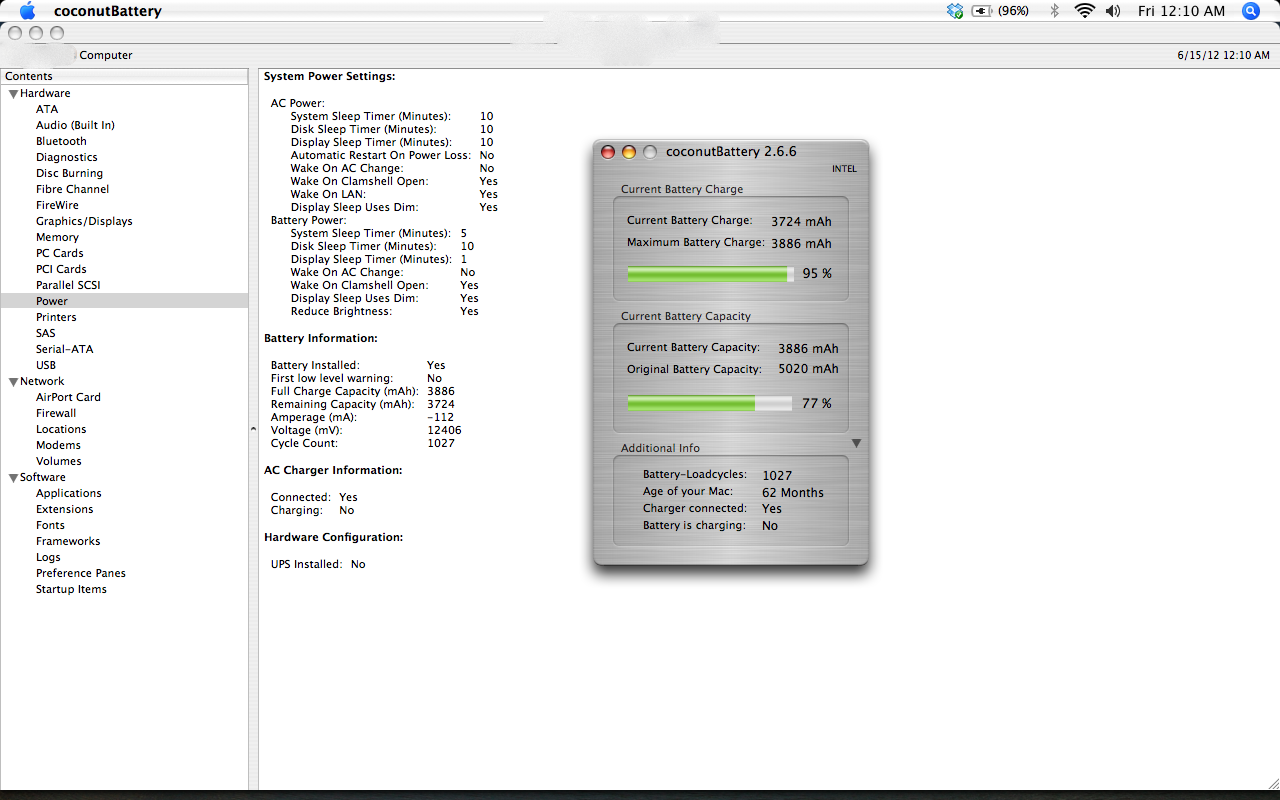Select PC Cards in the sidebar

[x=60, y=253]
